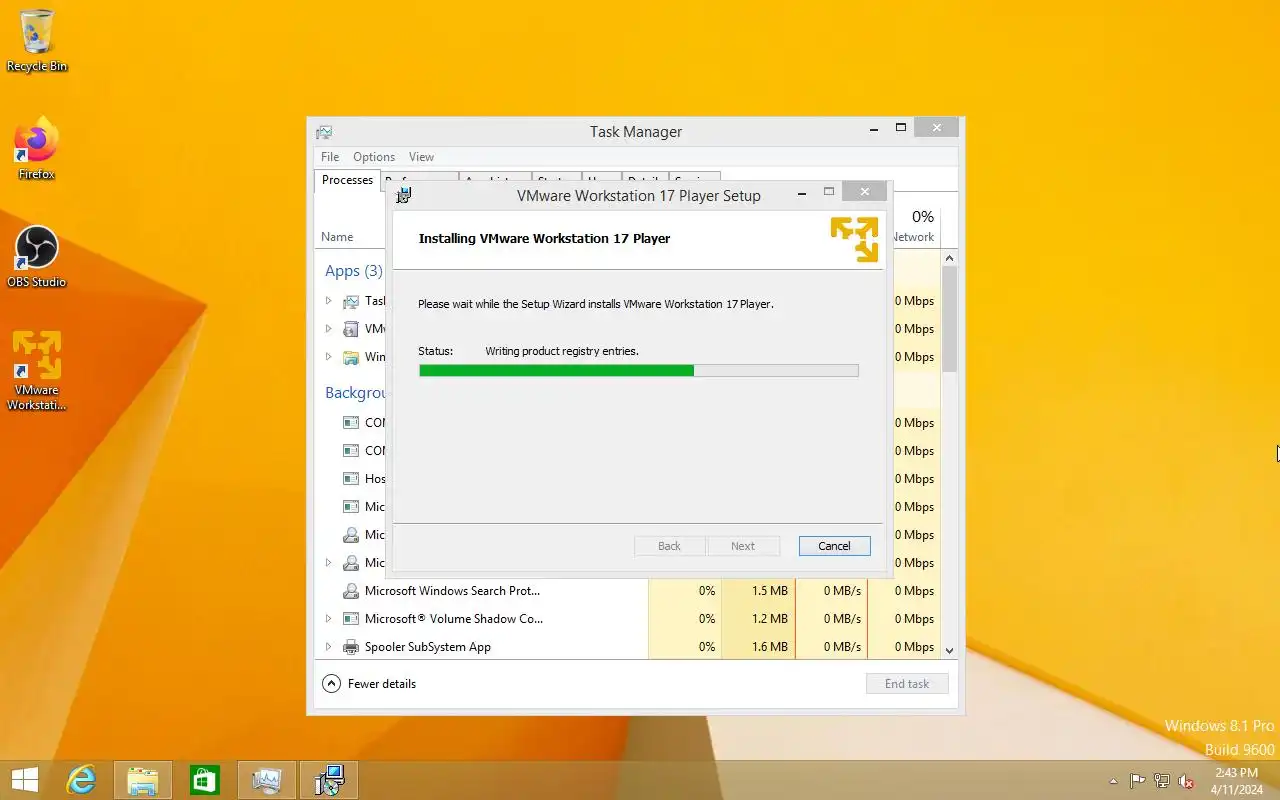Screen dimensions: 1280x800
Task: Open the Options menu in Task Manager
Action: pyautogui.click(x=374, y=157)
